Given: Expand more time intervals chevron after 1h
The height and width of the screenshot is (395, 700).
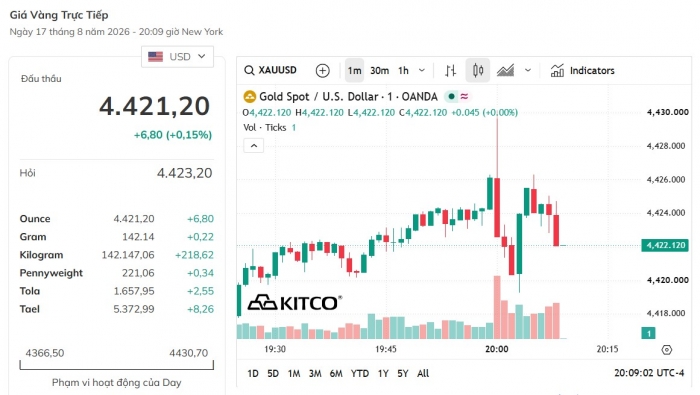Looking at the screenshot, I should (422, 71).
